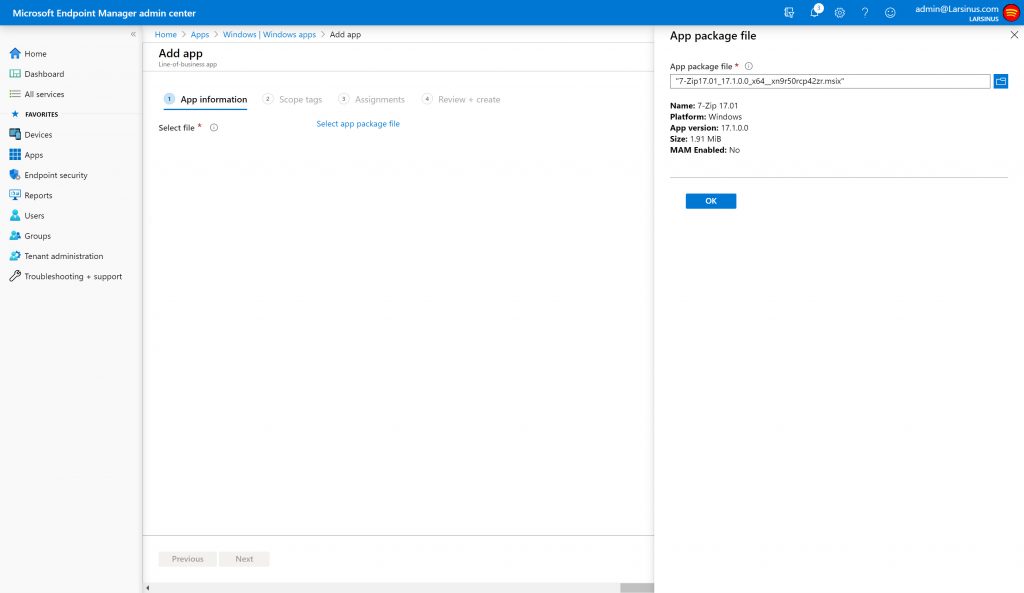Open the Home sidebar icon
Screen dimensions: 1024x593
(x=15, y=54)
